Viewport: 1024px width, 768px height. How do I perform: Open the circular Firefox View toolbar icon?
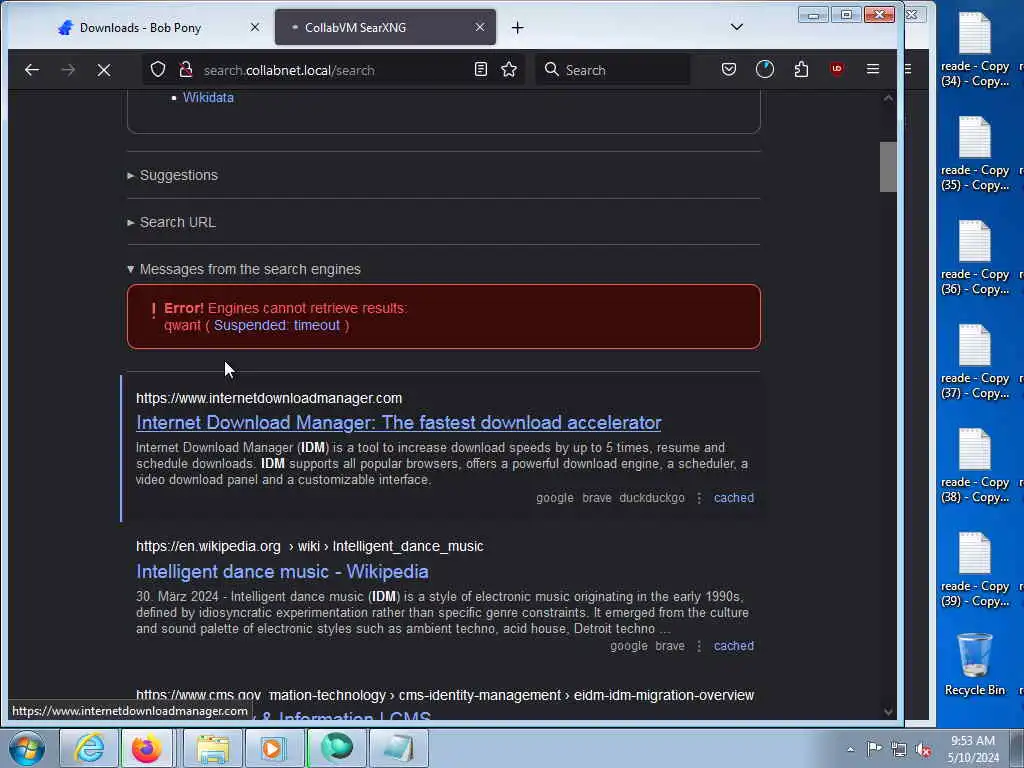[765, 69]
